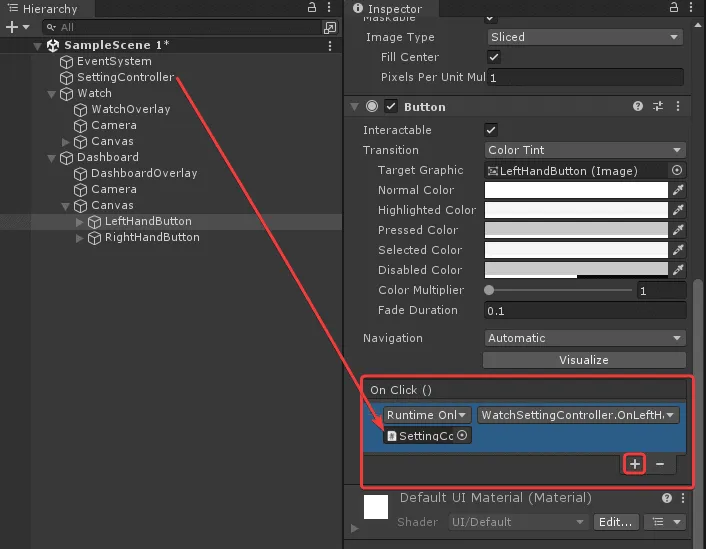The height and width of the screenshot is (549, 706).
Task: Open the Button component context menu dots
Action: click(678, 106)
